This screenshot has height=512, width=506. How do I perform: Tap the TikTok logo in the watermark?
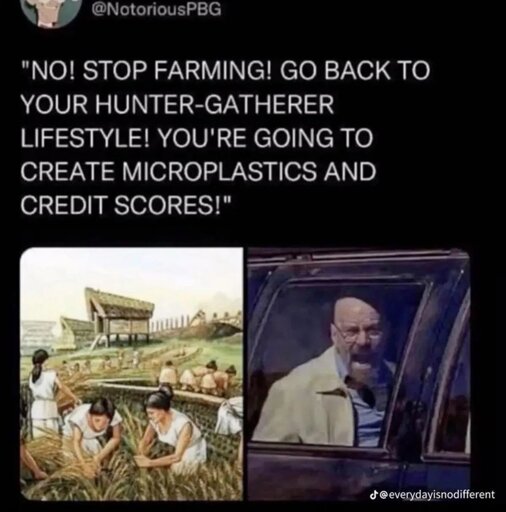pyautogui.click(x=374, y=494)
